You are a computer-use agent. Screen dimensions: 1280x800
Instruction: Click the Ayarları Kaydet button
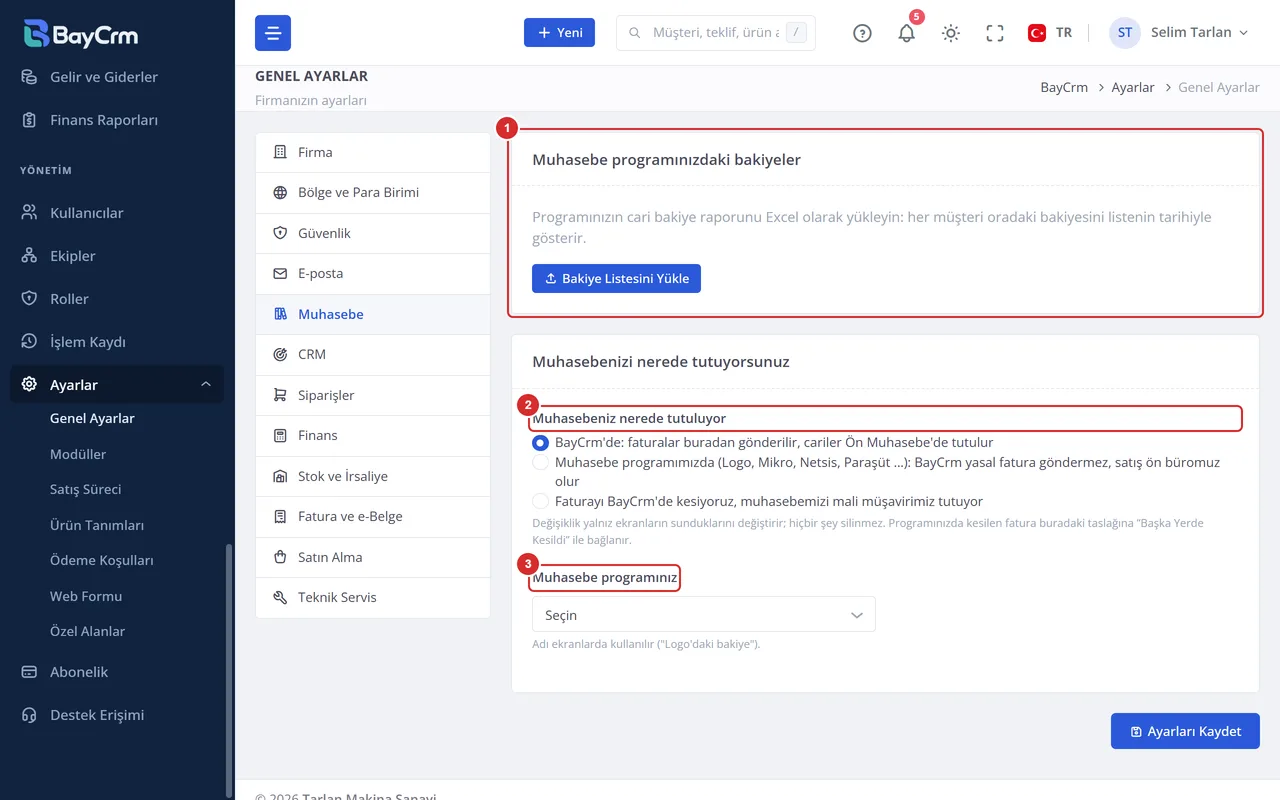click(x=1185, y=731)
